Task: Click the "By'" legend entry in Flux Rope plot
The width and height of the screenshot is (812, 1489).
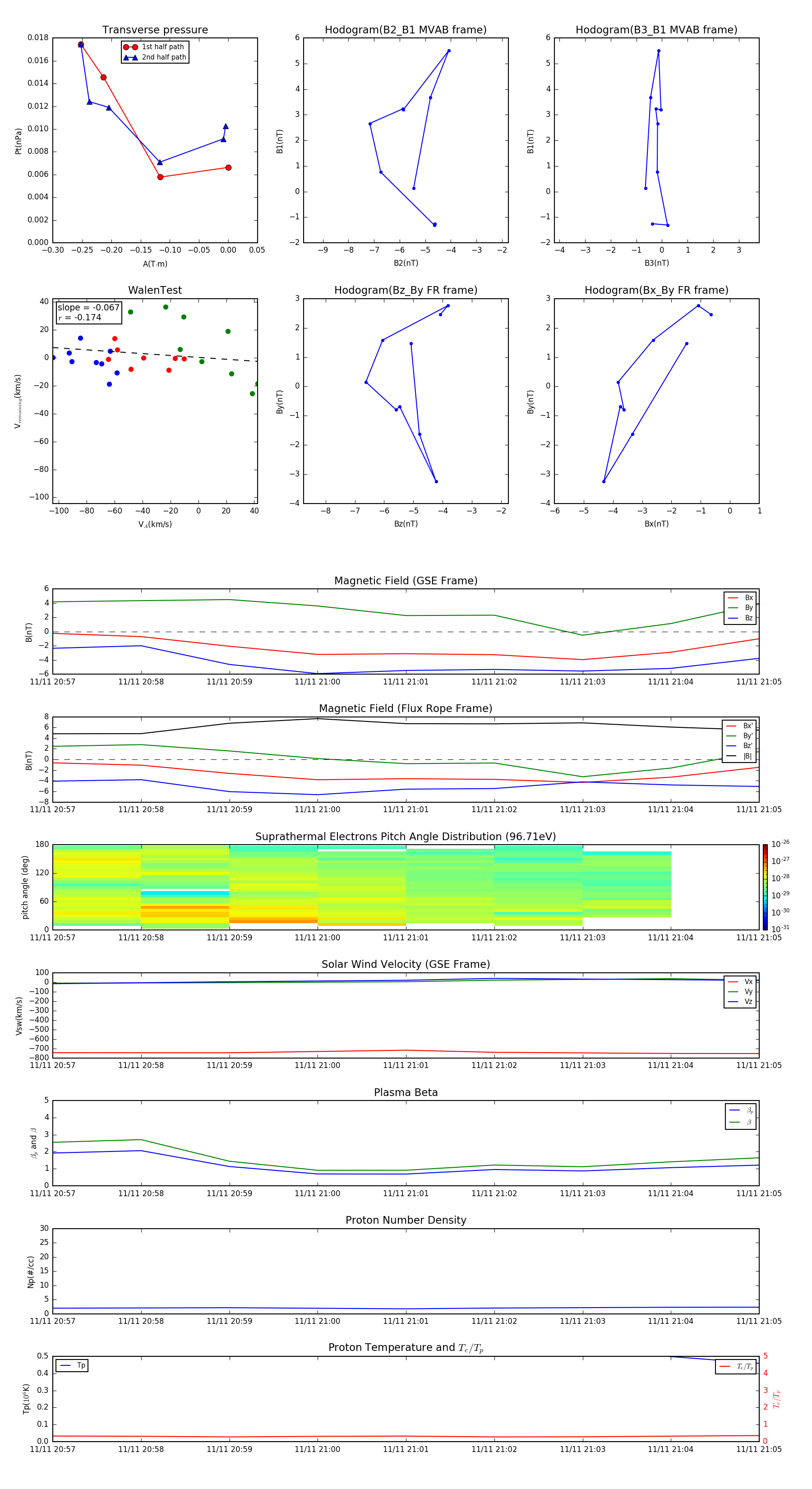Action: pos(739,736)
